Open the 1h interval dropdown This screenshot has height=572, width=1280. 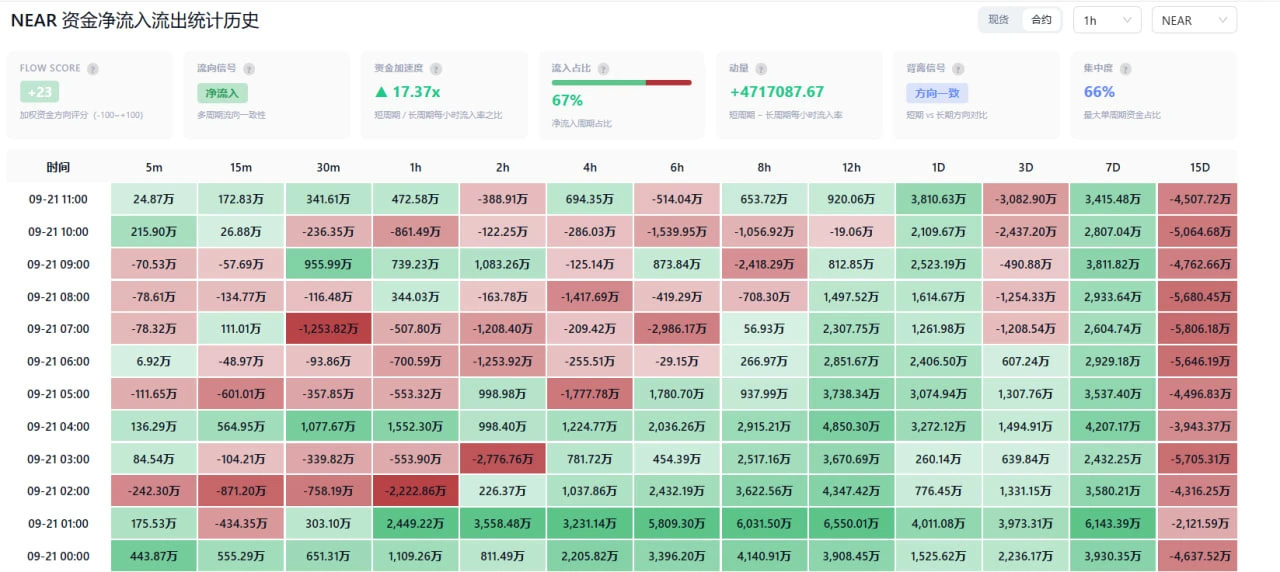(1107, 20)
